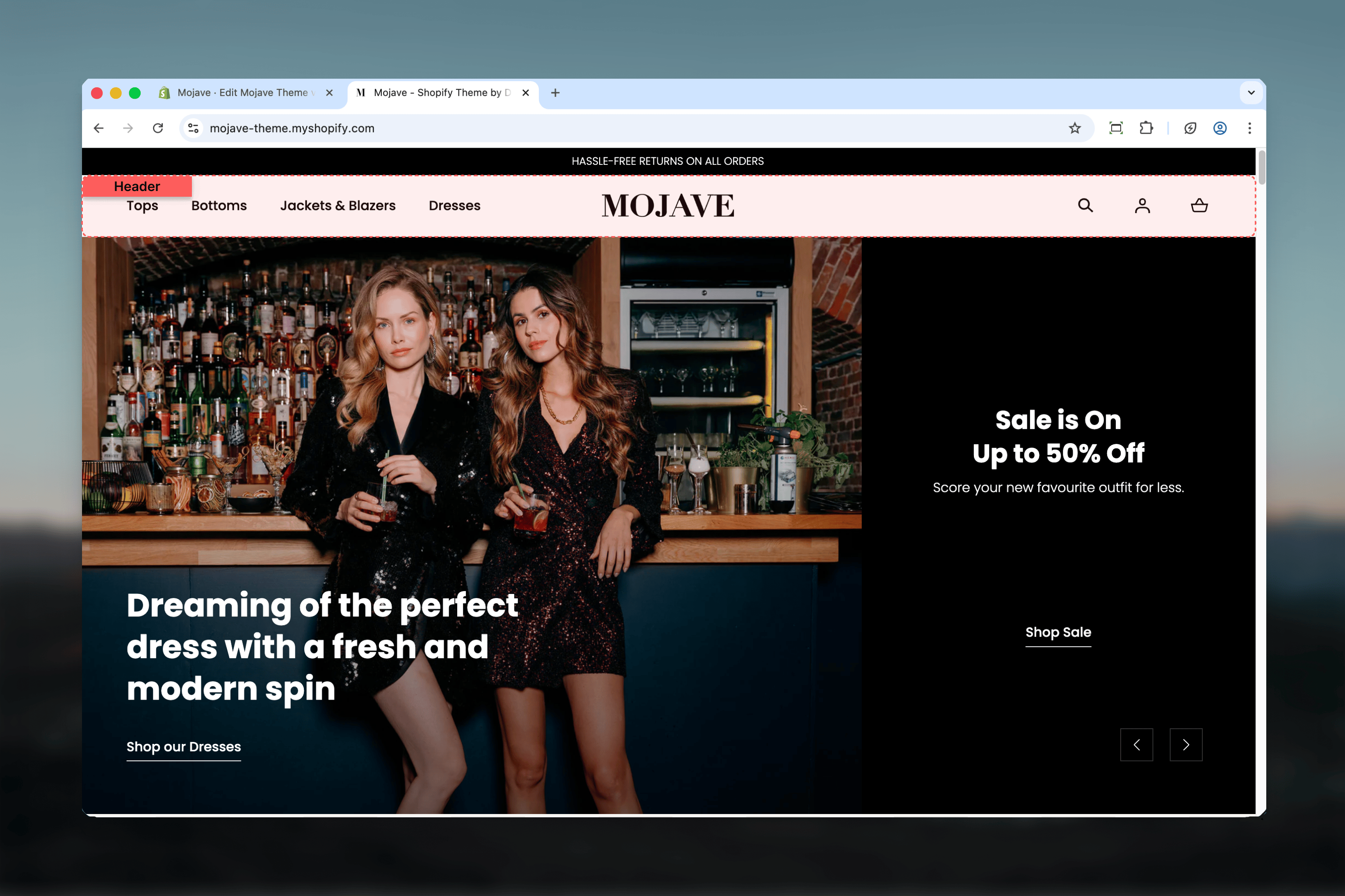1345x896 pixels.
Task: Click the Sale is On heading
Action: click(x=1058, y=437)
